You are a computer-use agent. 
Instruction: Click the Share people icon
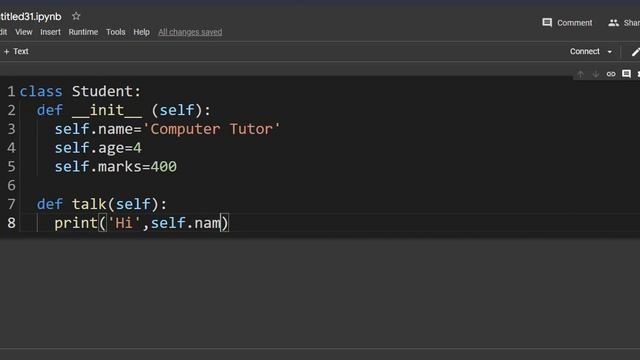pos(613,23)
